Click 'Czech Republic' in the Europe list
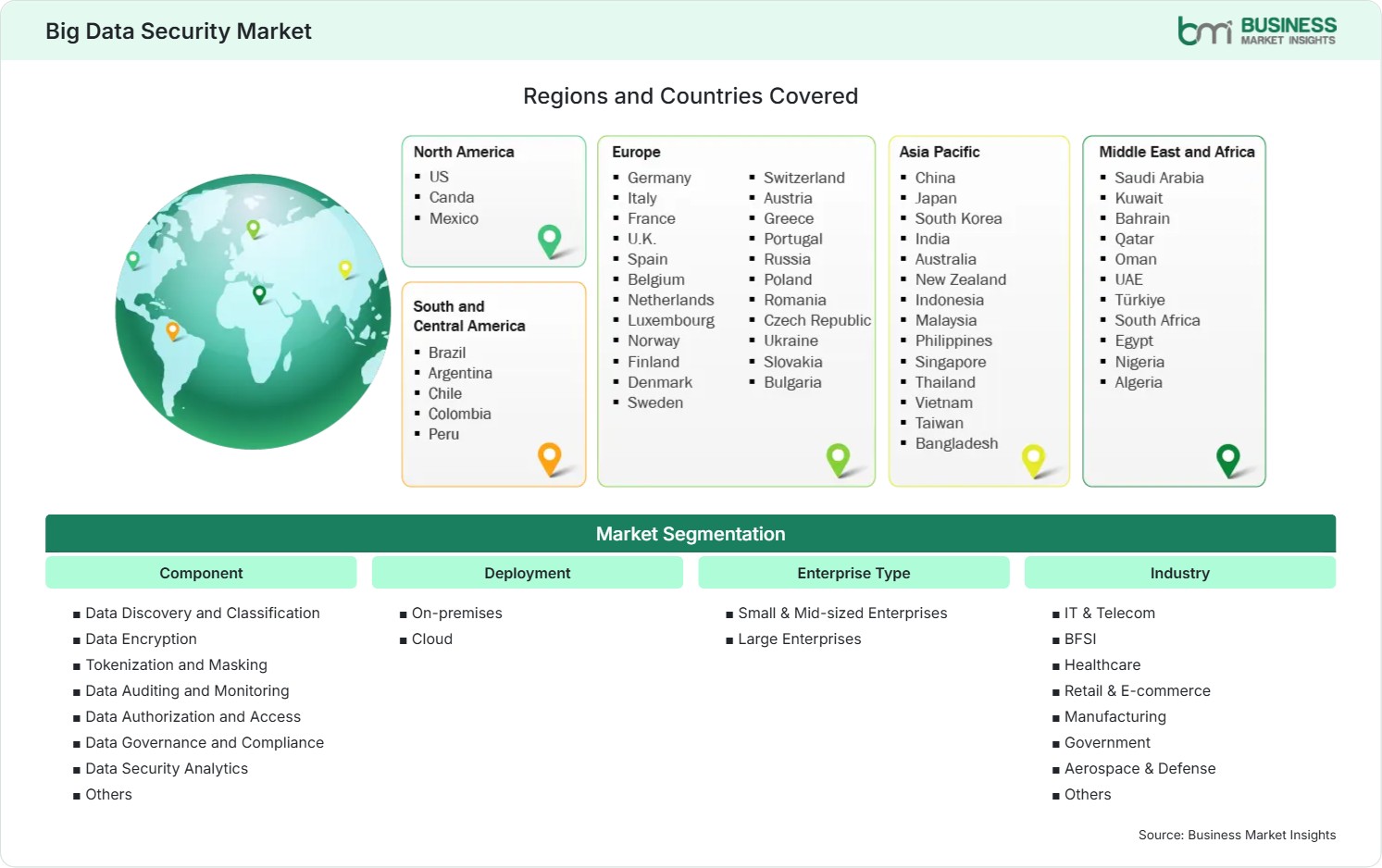1382x868 pixels. pyautogui.click(x=817, y=320)
